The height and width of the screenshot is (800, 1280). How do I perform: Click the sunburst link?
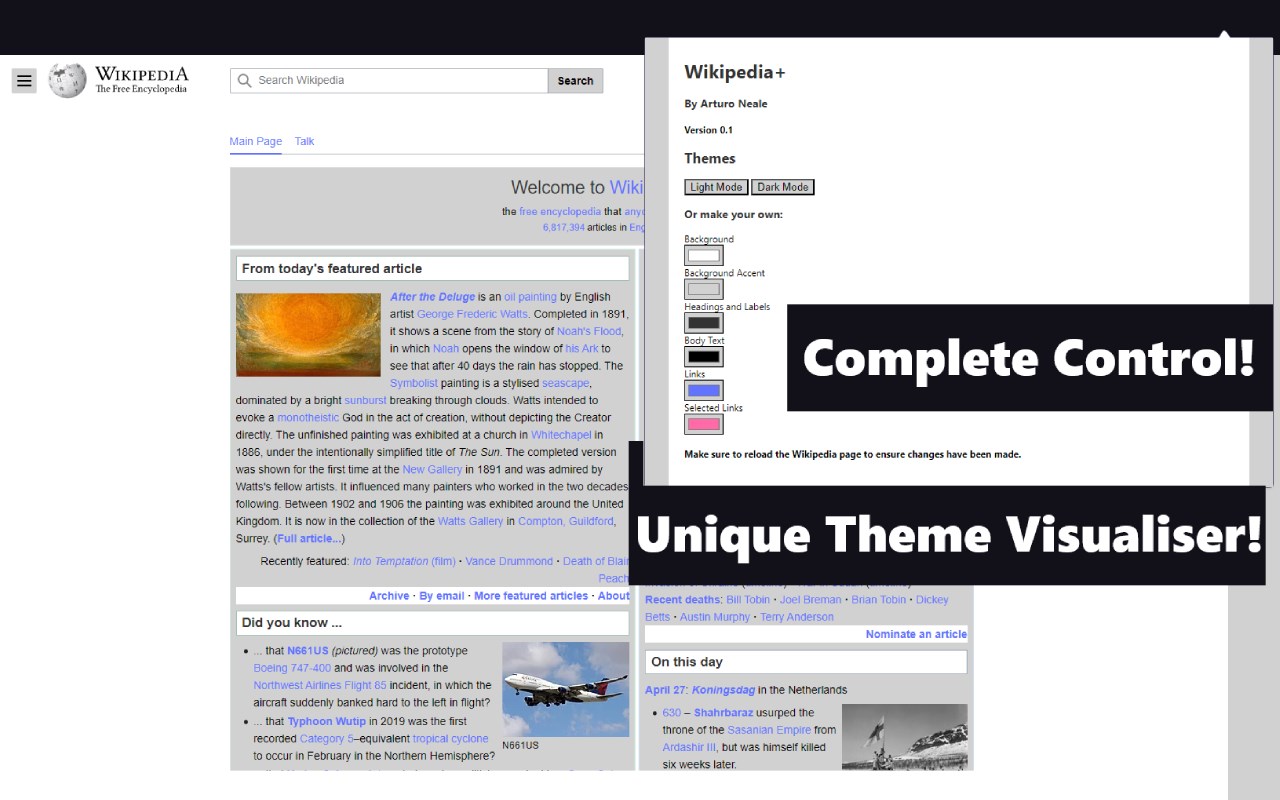click(365, 401)
